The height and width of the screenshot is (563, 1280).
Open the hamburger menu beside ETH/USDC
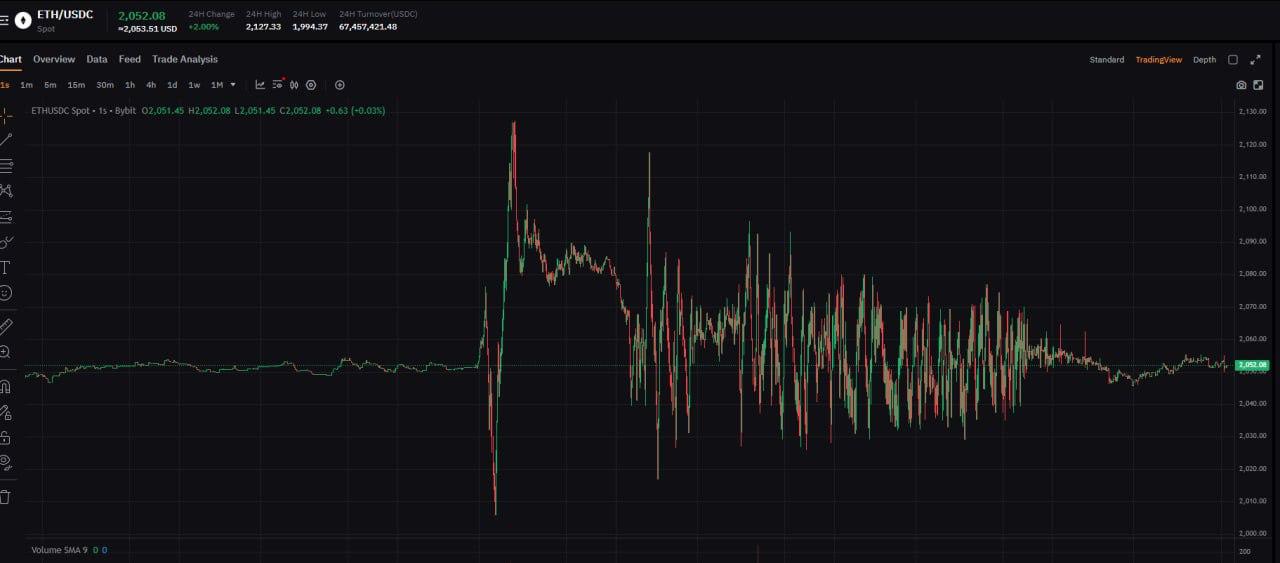4,20
